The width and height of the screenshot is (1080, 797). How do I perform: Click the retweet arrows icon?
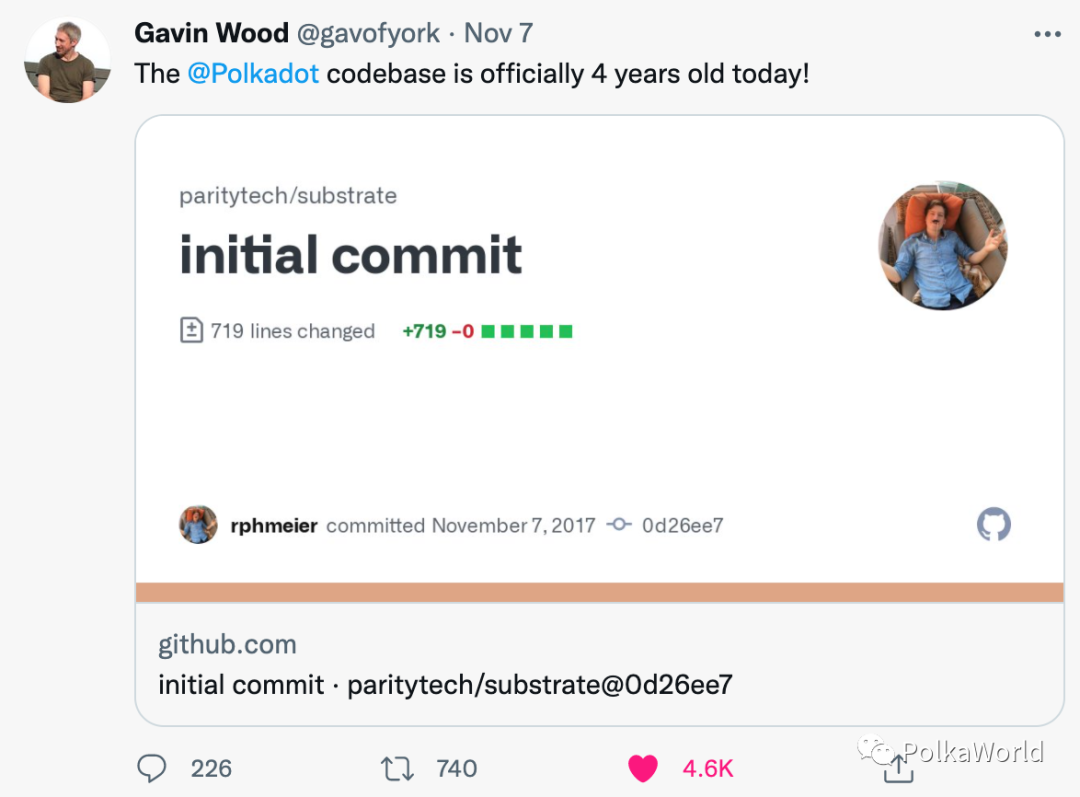[397, 768]
